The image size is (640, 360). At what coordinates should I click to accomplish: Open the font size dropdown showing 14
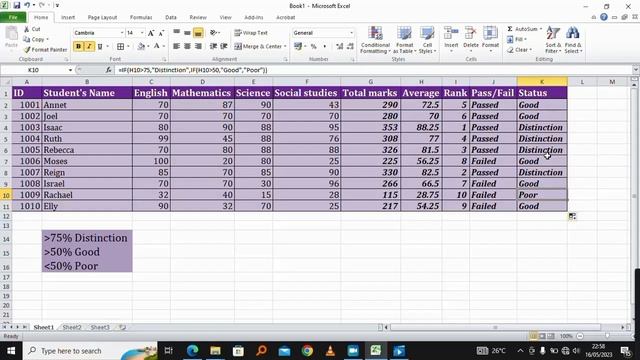tap(142, 33)
